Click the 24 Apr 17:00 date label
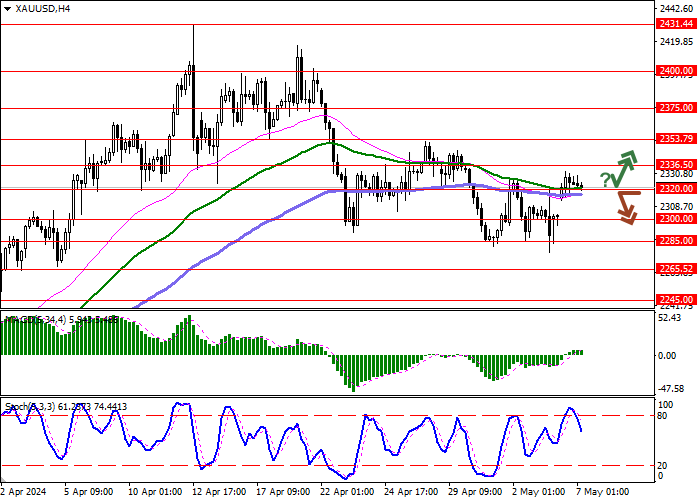This screenshot has width=700, height=500. click(x=412, y=492)
